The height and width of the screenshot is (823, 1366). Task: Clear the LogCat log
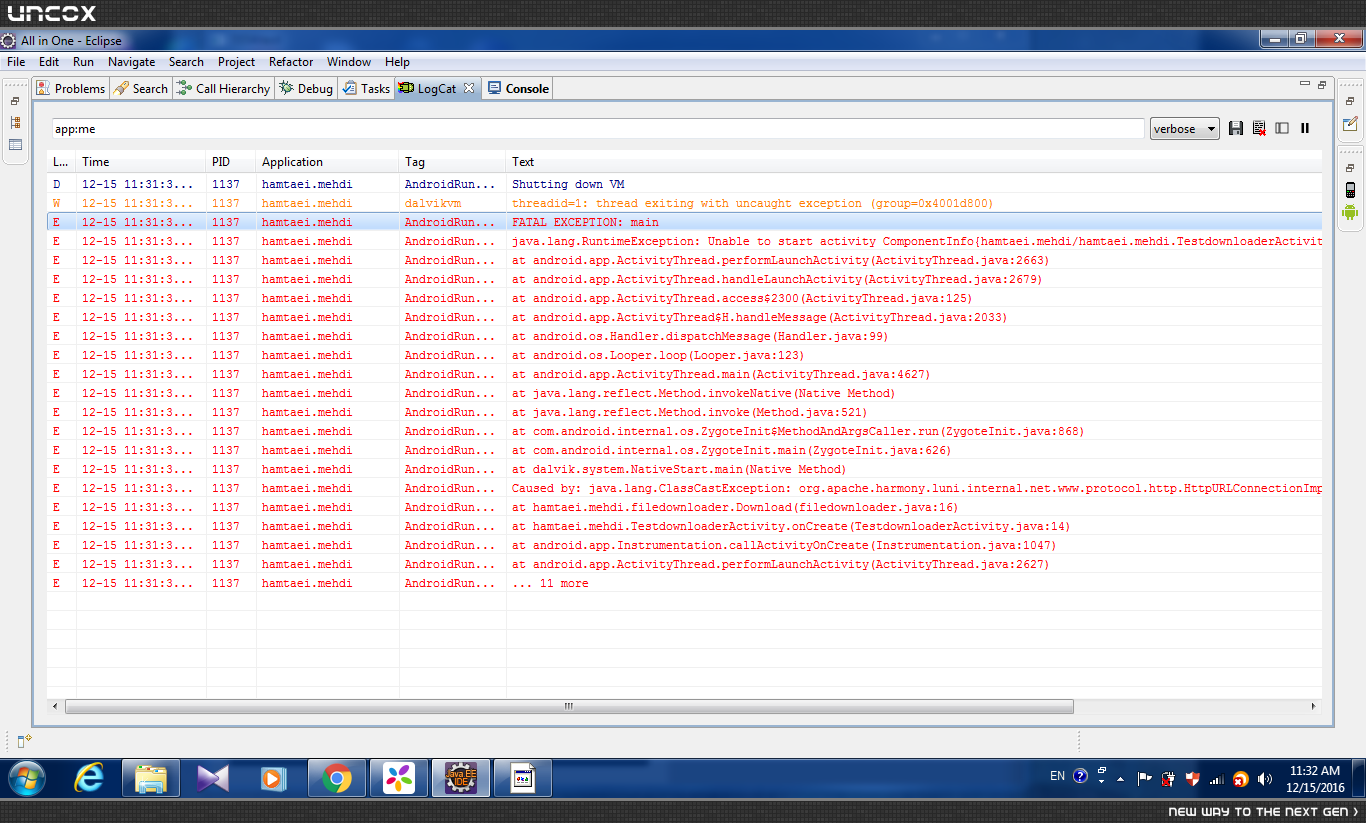1259,128
